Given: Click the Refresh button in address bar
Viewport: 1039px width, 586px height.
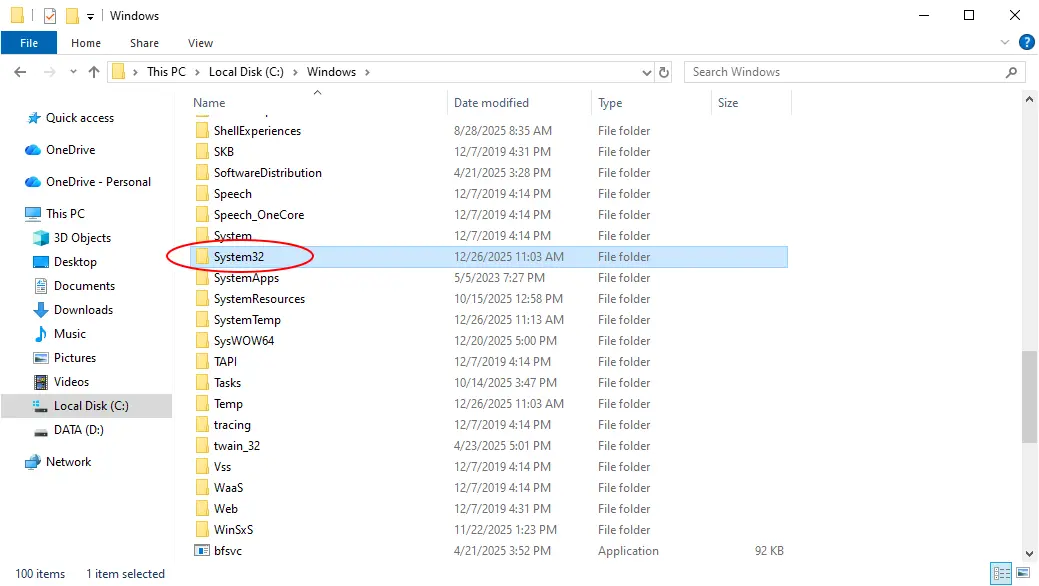Looking at the screenshot, I should 664,72.
